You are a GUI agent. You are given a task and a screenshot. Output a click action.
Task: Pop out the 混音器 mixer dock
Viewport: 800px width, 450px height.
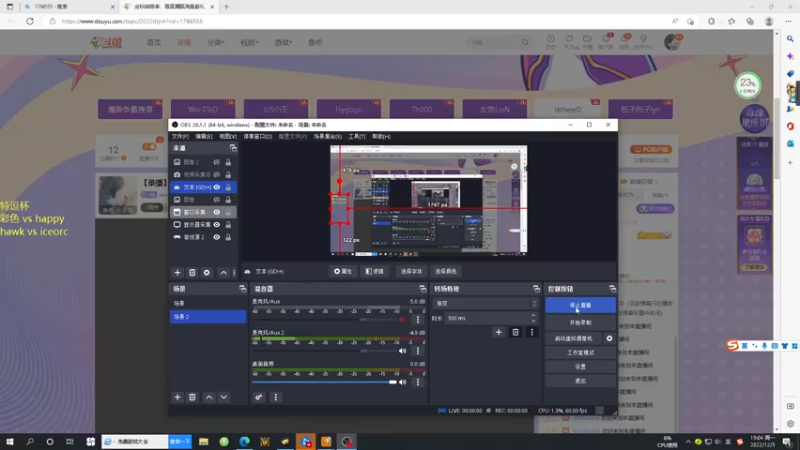click(422, 289)
